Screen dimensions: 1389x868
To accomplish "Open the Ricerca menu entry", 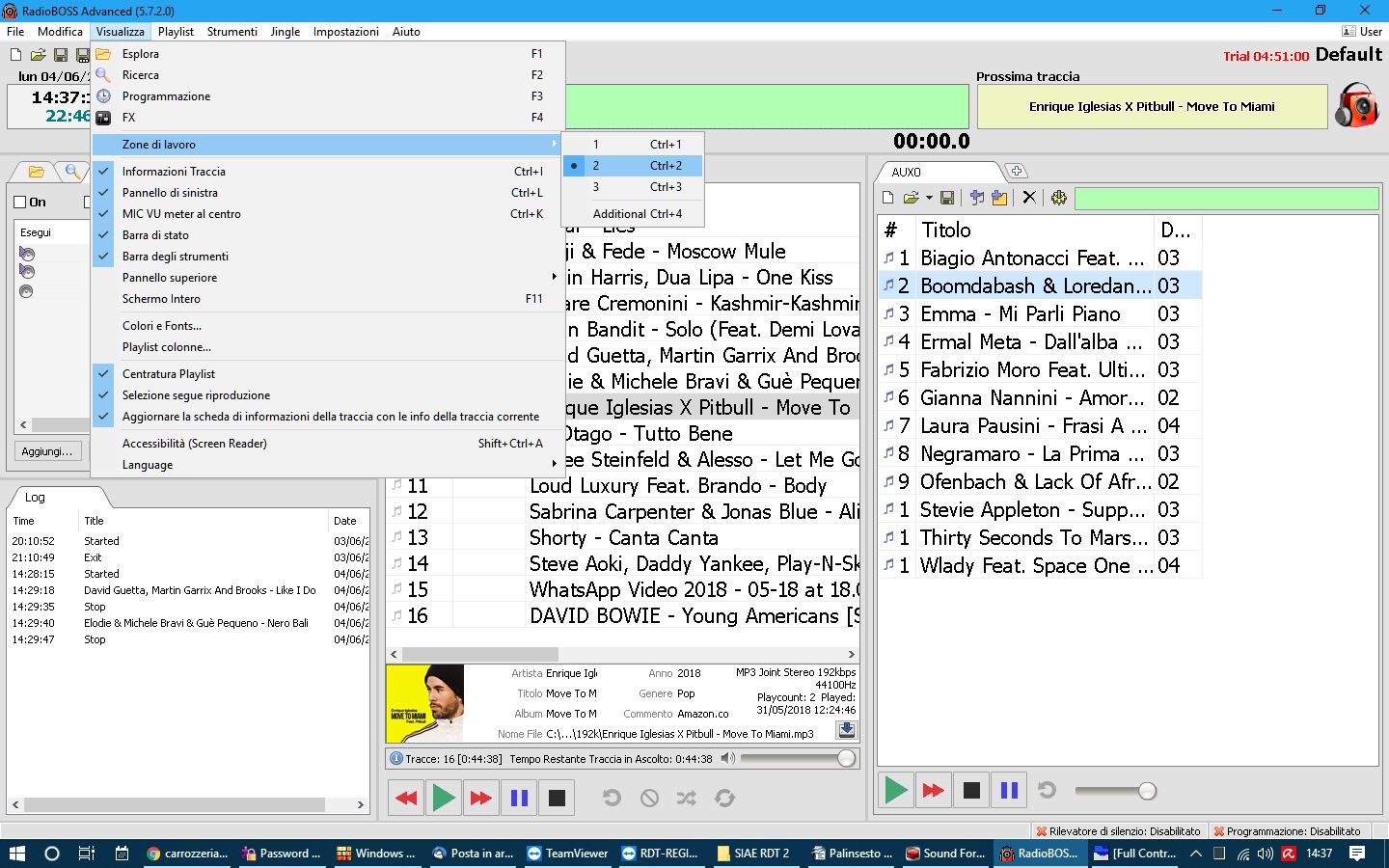I will pyautogui.click(x=328, y=75).
